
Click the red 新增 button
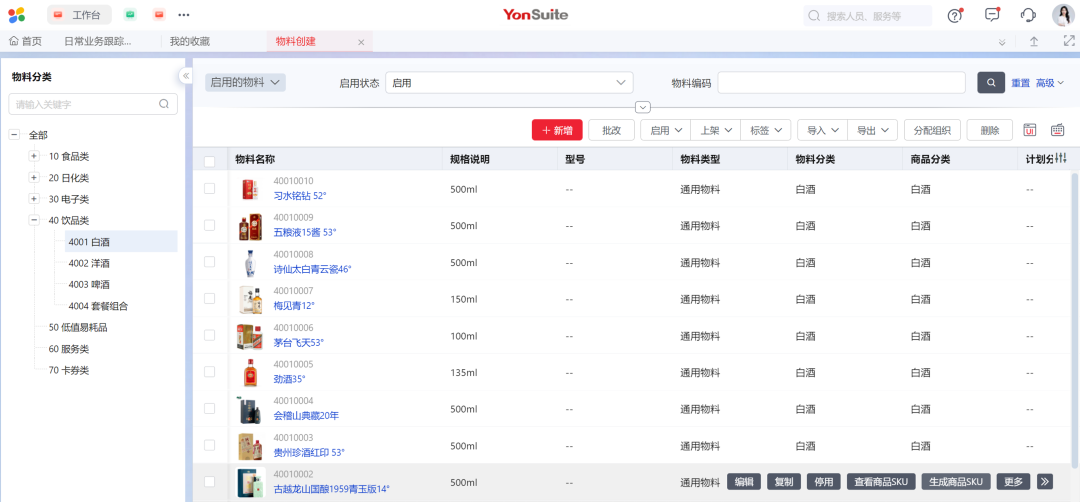tap(557, 130)
